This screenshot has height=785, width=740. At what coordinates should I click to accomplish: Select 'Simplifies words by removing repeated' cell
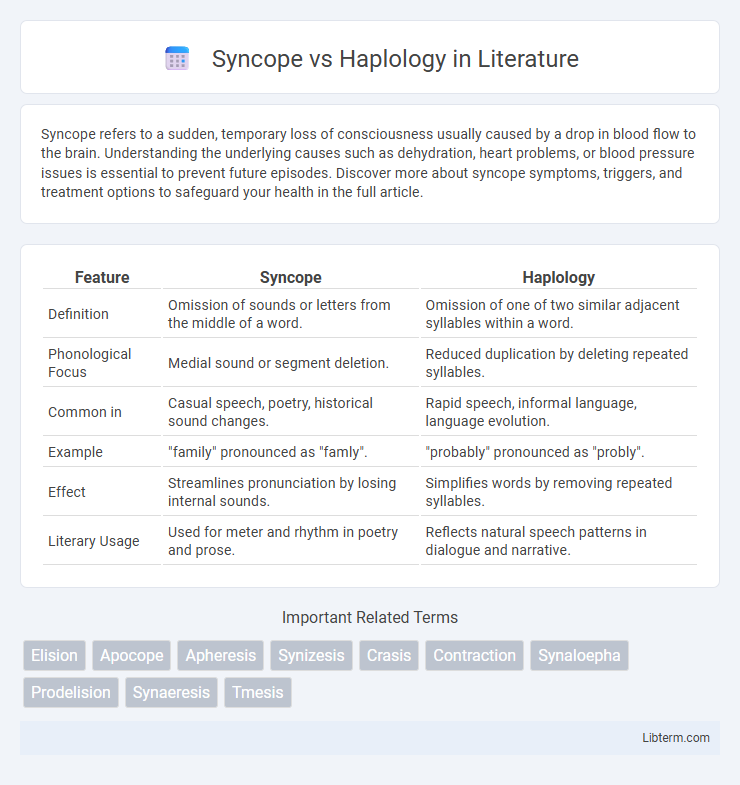click(x=559, y=492)
